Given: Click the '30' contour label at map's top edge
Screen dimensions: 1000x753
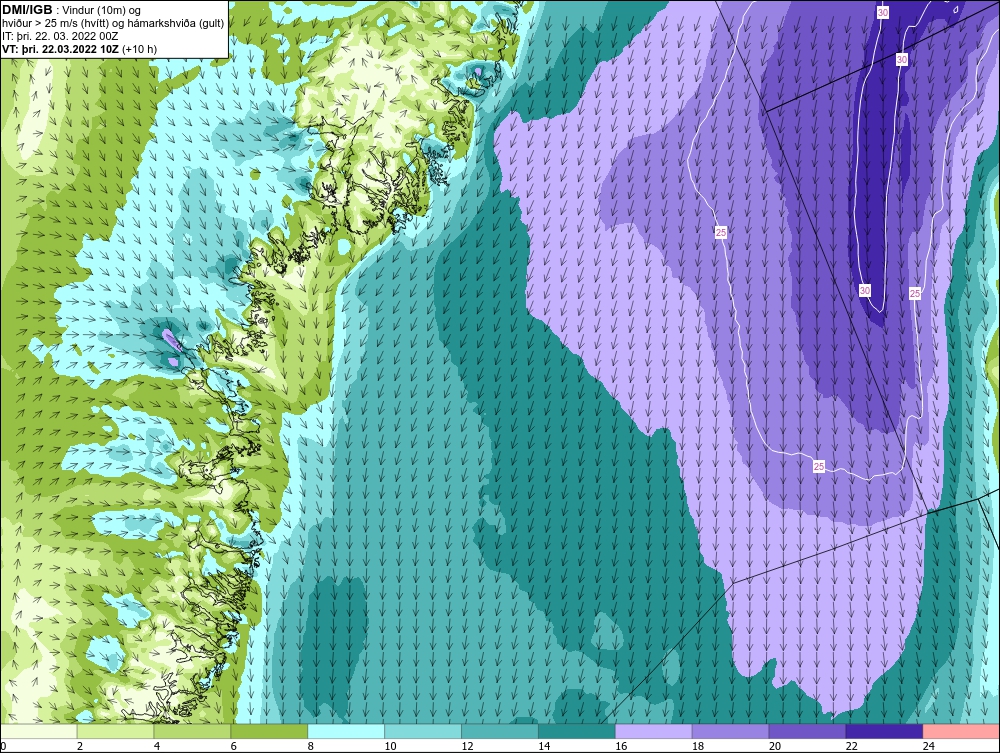Looking at the screenshot, I should [x=883, y=12].
